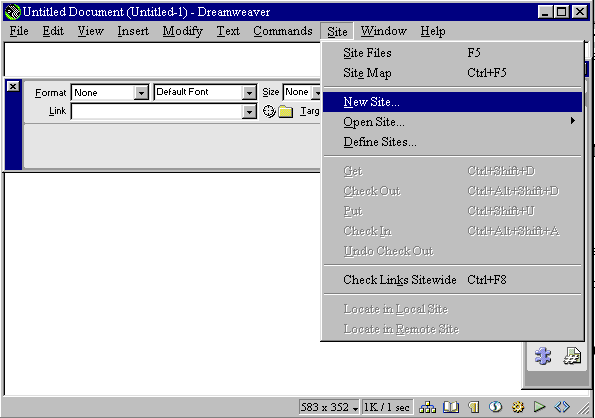
Task: Expand the Open Site submenu arrow
Action: coord(573,121)
